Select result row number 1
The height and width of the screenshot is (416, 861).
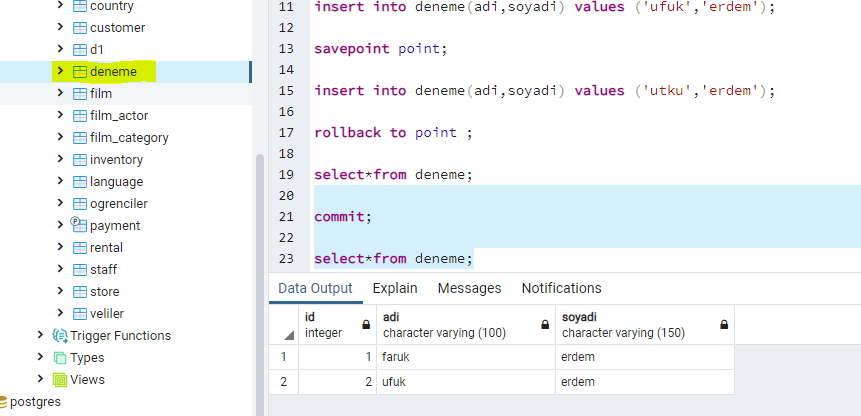point(284,357)
